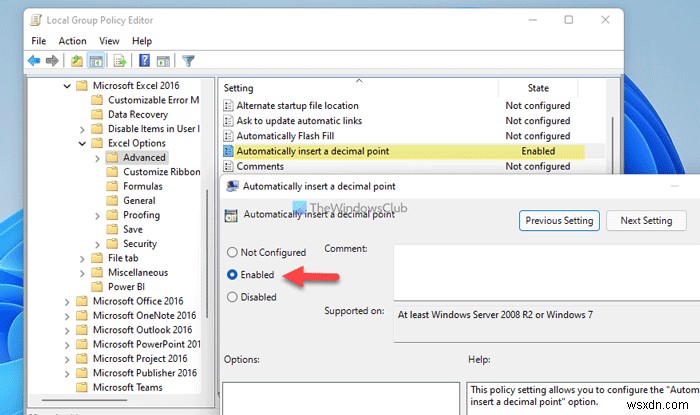The width and height of the screenshot is (700, 415).
Task: Expand the Microsoft Office 2016 node
Action: 67,302
